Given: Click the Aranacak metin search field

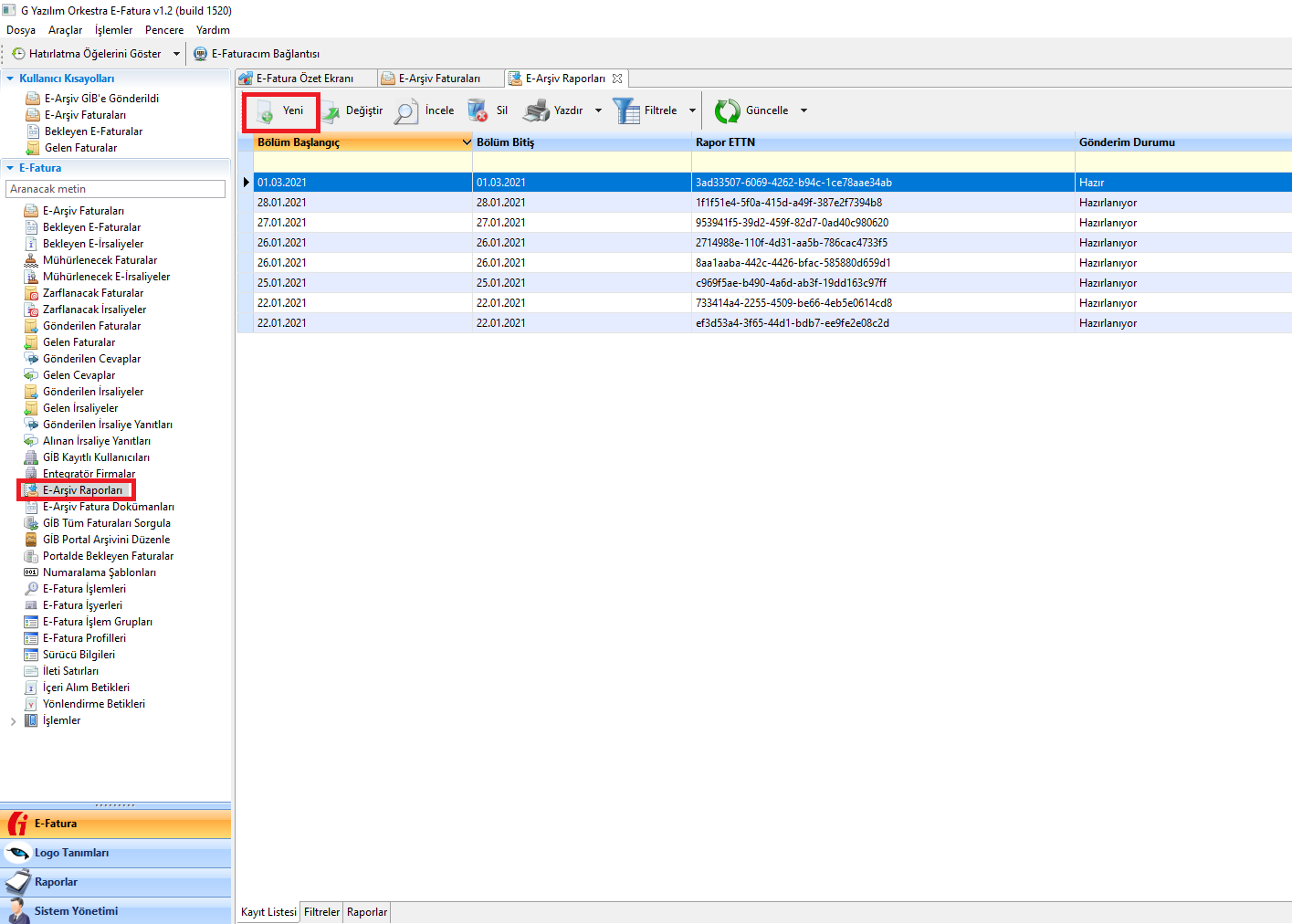Looking at the screenshot, I should tap(115, 189).
